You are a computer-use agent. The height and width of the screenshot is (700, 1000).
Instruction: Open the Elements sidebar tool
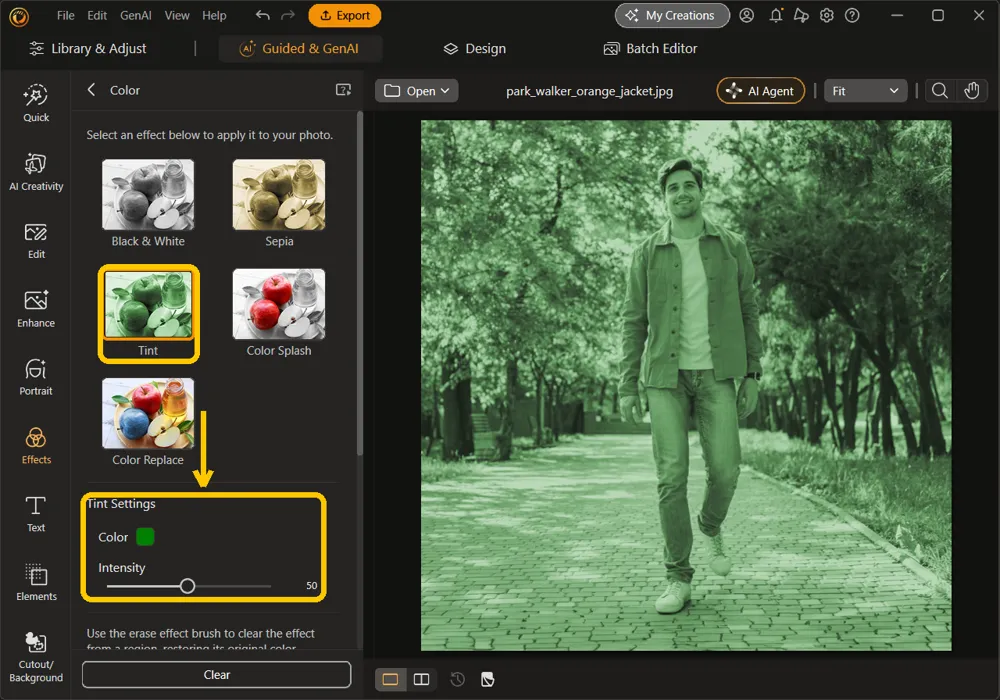[36, 582]
